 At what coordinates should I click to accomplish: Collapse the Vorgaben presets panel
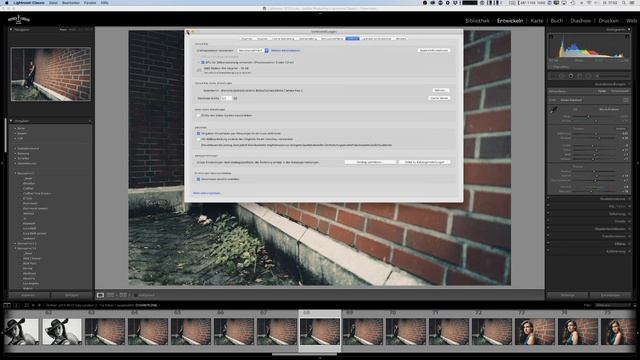pyautogui.click(x=11, y=121)
